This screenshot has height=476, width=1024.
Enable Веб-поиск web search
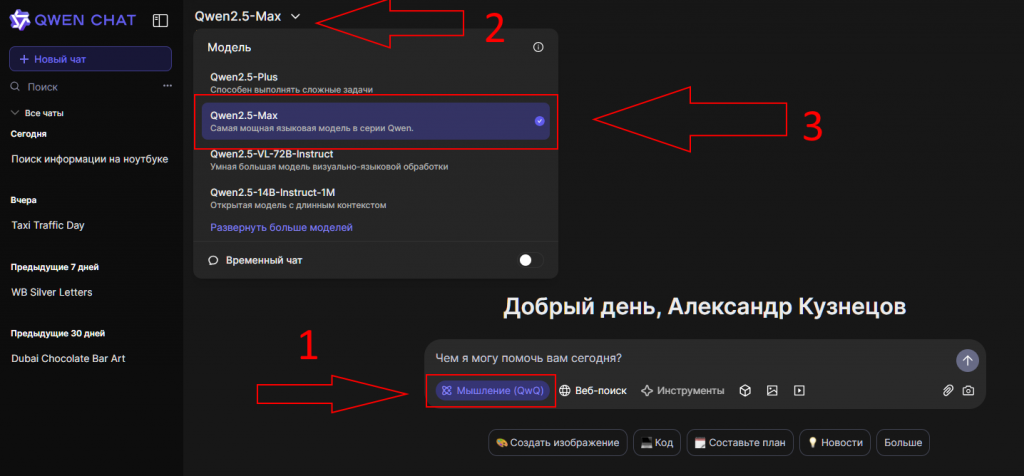click(x=593, y=390)
